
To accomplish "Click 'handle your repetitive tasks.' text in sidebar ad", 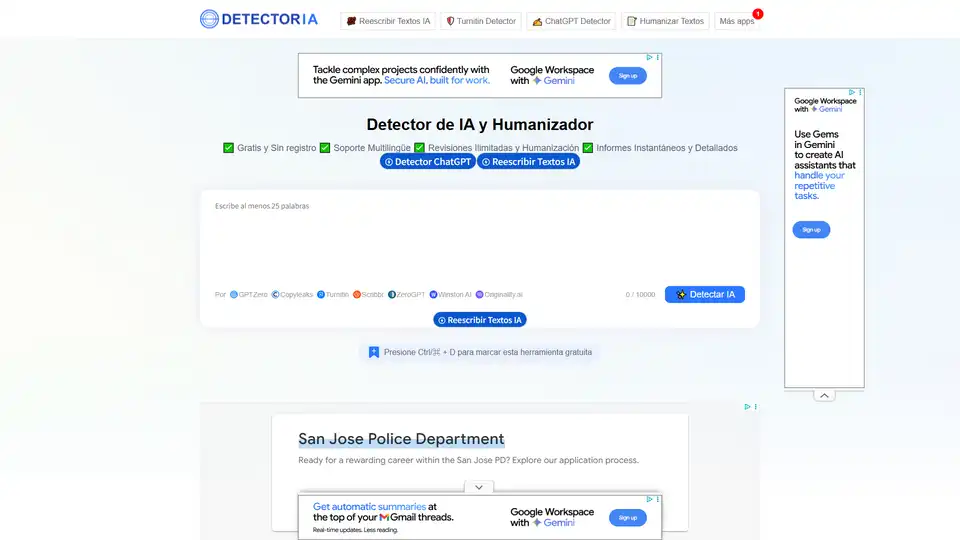I will [819, 186].
